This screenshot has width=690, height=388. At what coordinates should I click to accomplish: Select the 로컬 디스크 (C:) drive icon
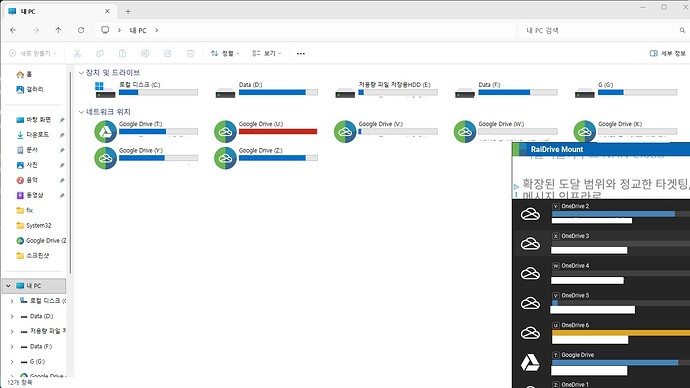tap(105, 89)
